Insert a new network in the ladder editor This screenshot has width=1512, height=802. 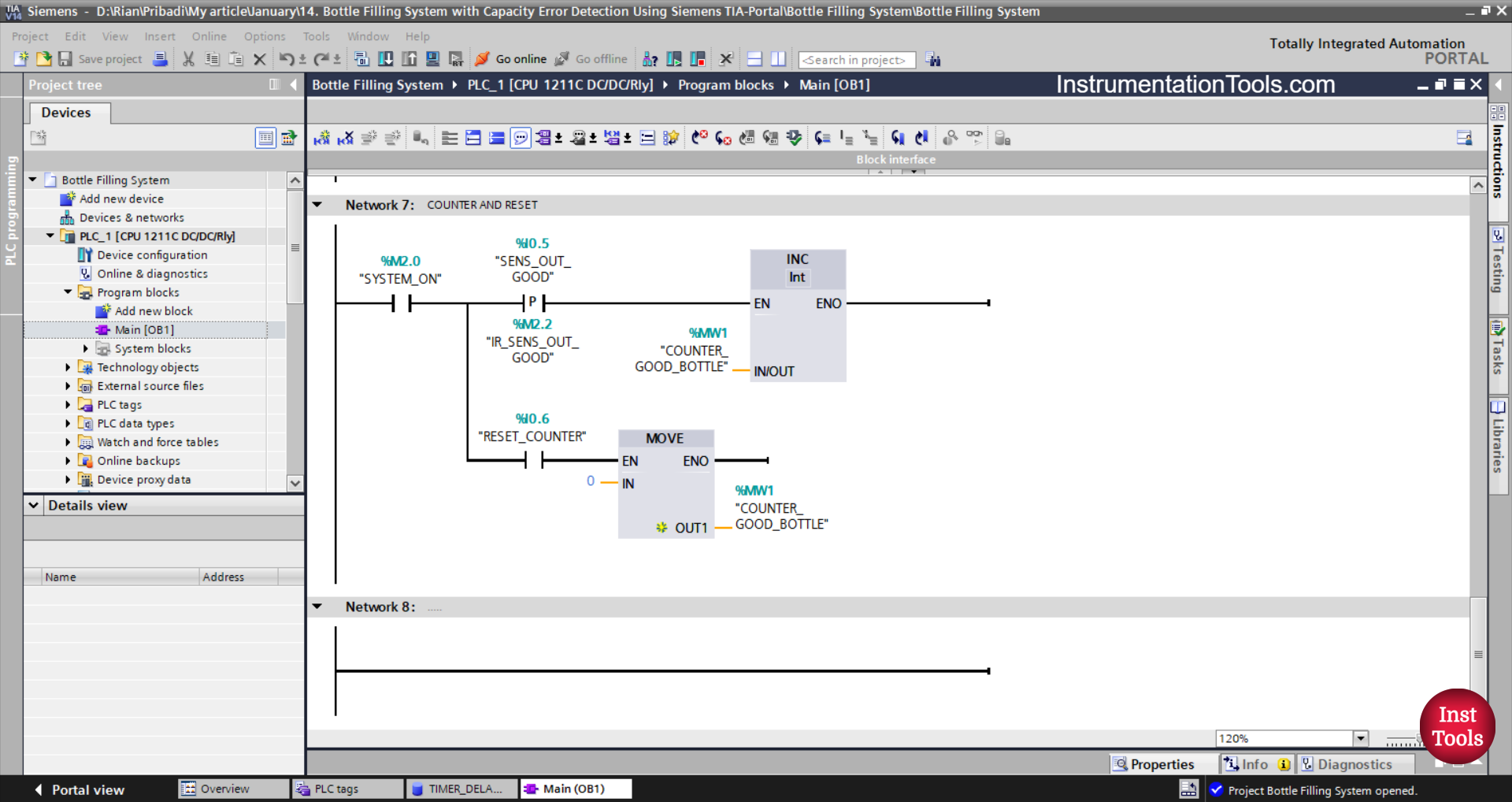pos(321,137)
